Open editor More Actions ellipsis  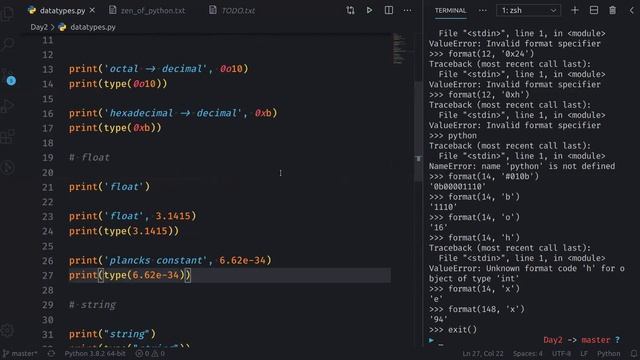[407, 10]
